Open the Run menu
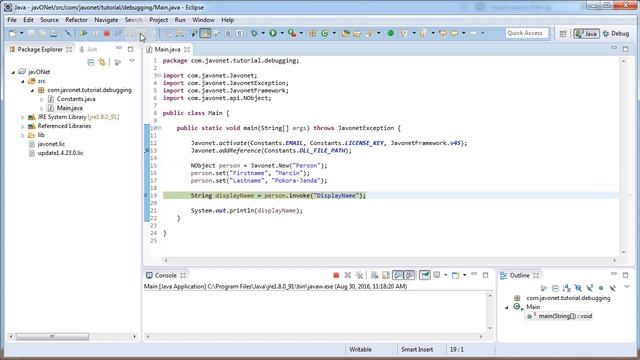This screenshot has height=360, width=640. [x=180, y=20]
